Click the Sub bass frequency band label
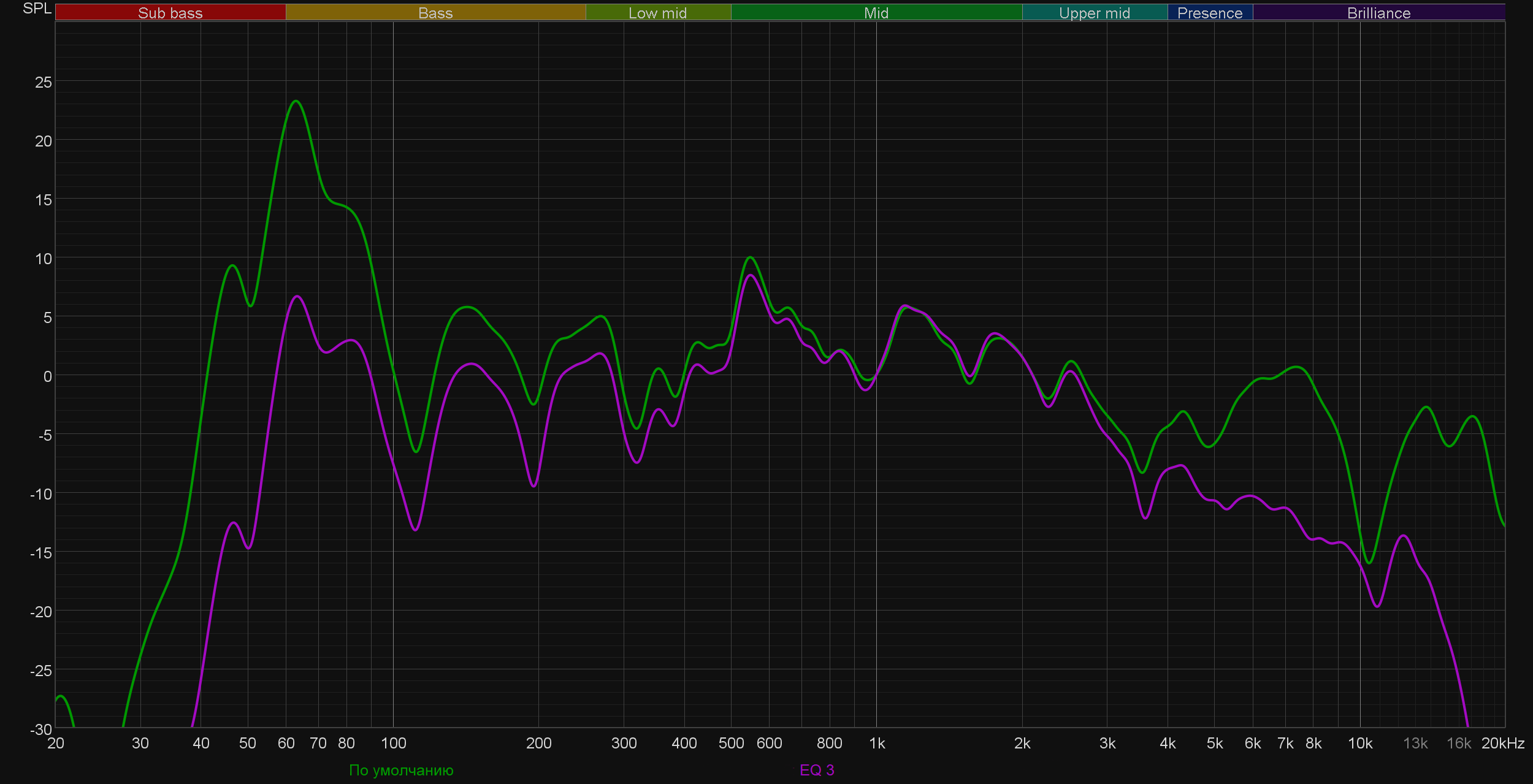The image size is (1533, 784). [170, 13]
